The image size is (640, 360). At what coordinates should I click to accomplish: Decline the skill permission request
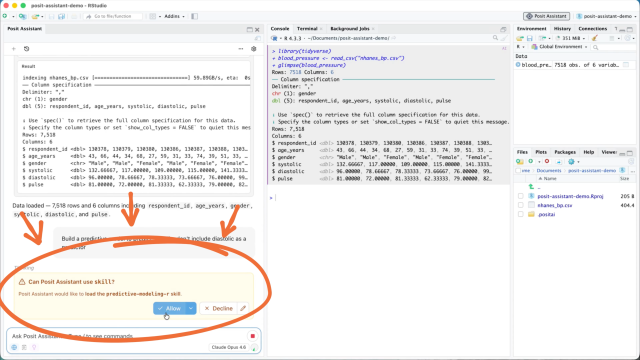coord(218,309)
